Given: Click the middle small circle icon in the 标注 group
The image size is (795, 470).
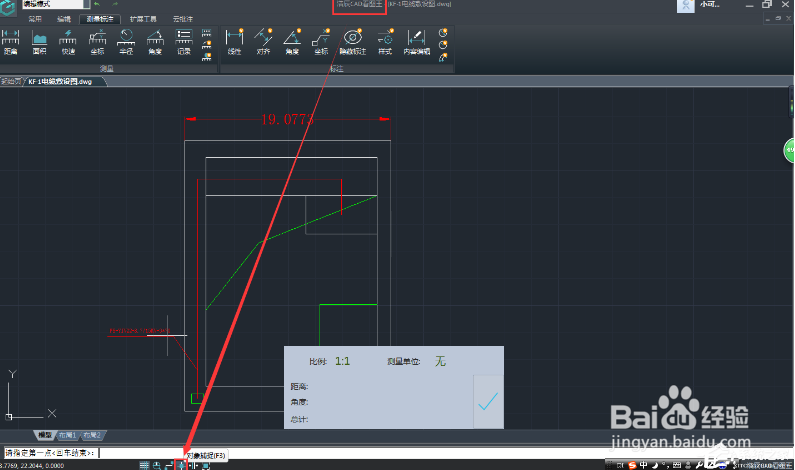Looking at the screenshot, I should pos(443,45).
